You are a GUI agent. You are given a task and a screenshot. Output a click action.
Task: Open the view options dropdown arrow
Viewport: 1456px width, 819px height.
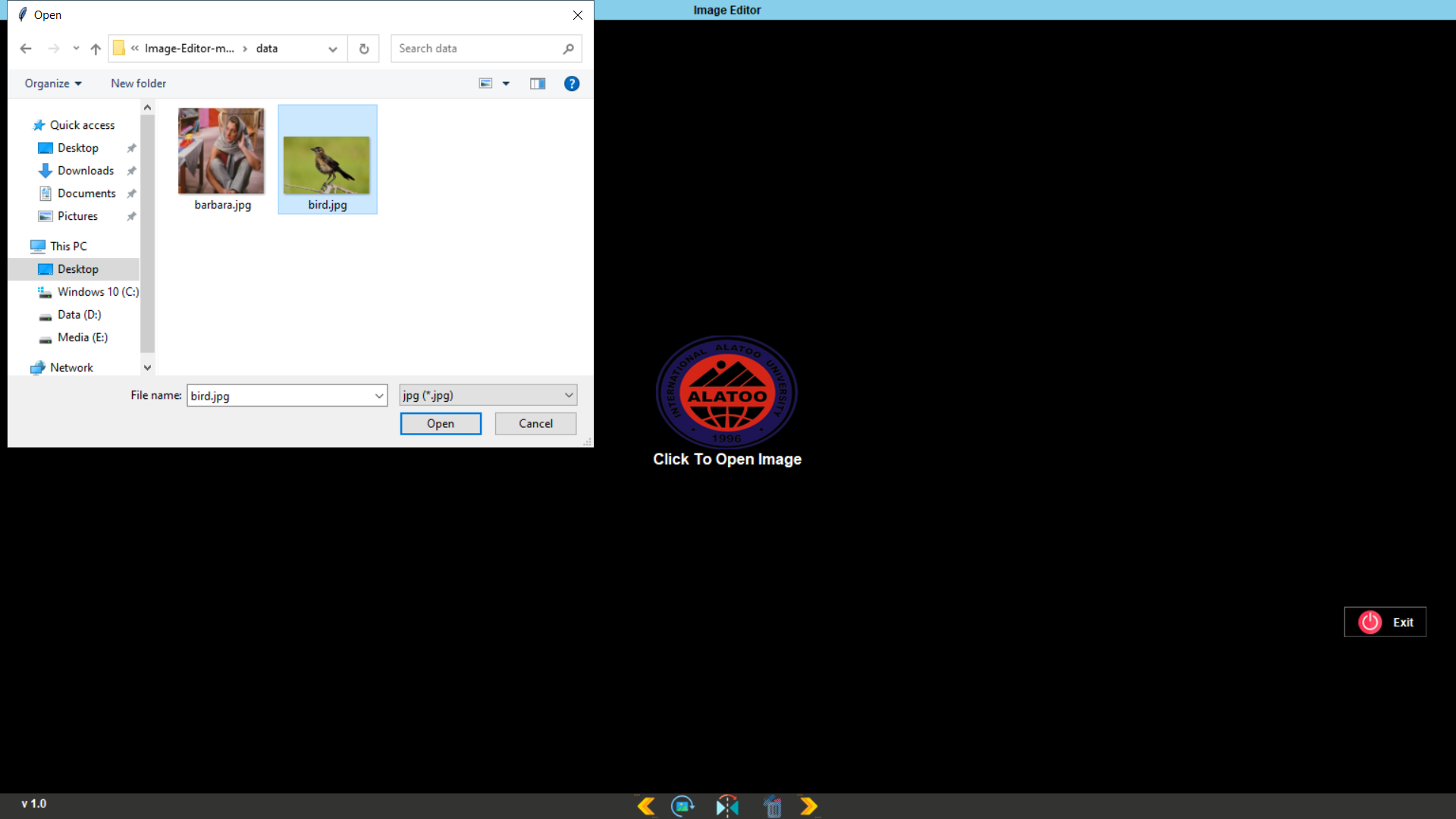(506, 83)
